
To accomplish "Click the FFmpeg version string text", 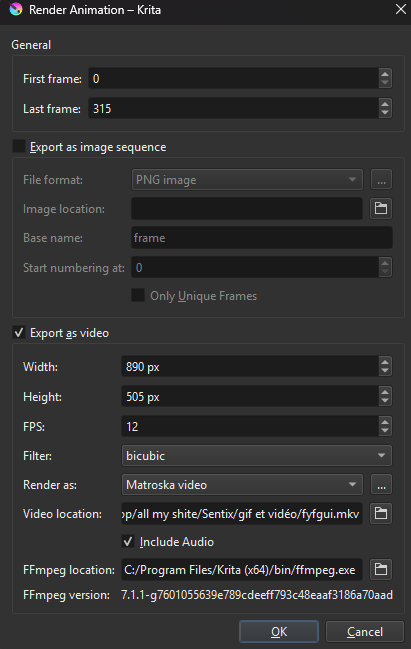I will (x=257, y=595).
